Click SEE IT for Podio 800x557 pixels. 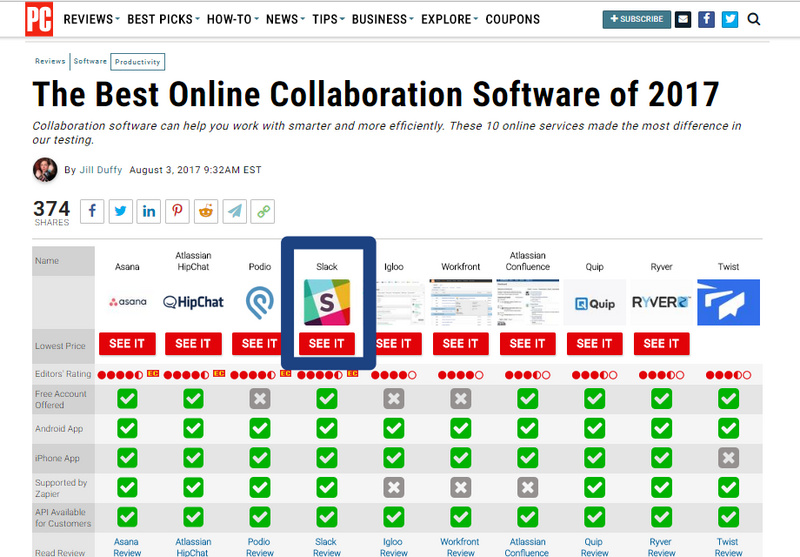point(256,344)
